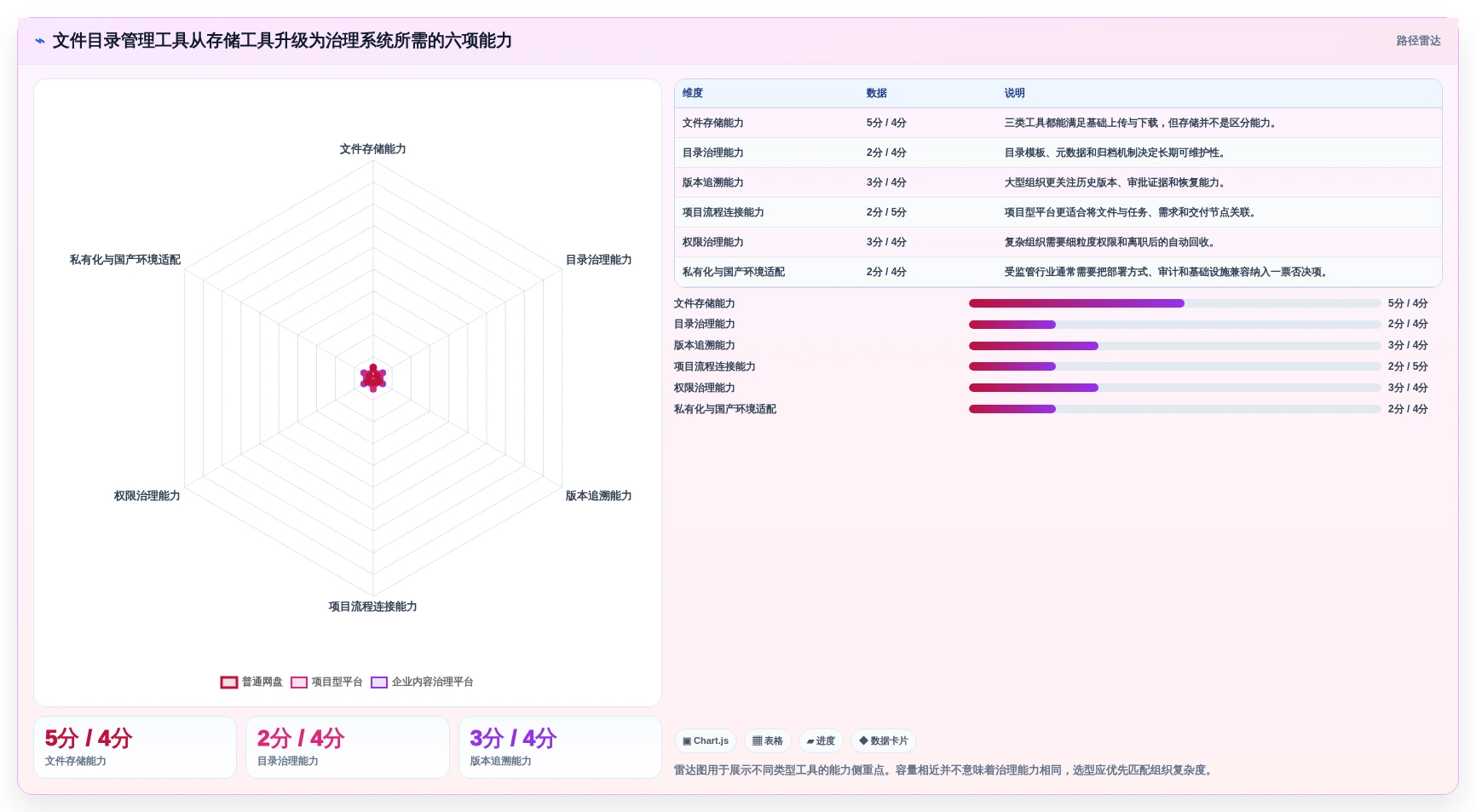Click the 路径雷达 label in header
Screen dimensions: 1476x812
tap(1418, 41)
